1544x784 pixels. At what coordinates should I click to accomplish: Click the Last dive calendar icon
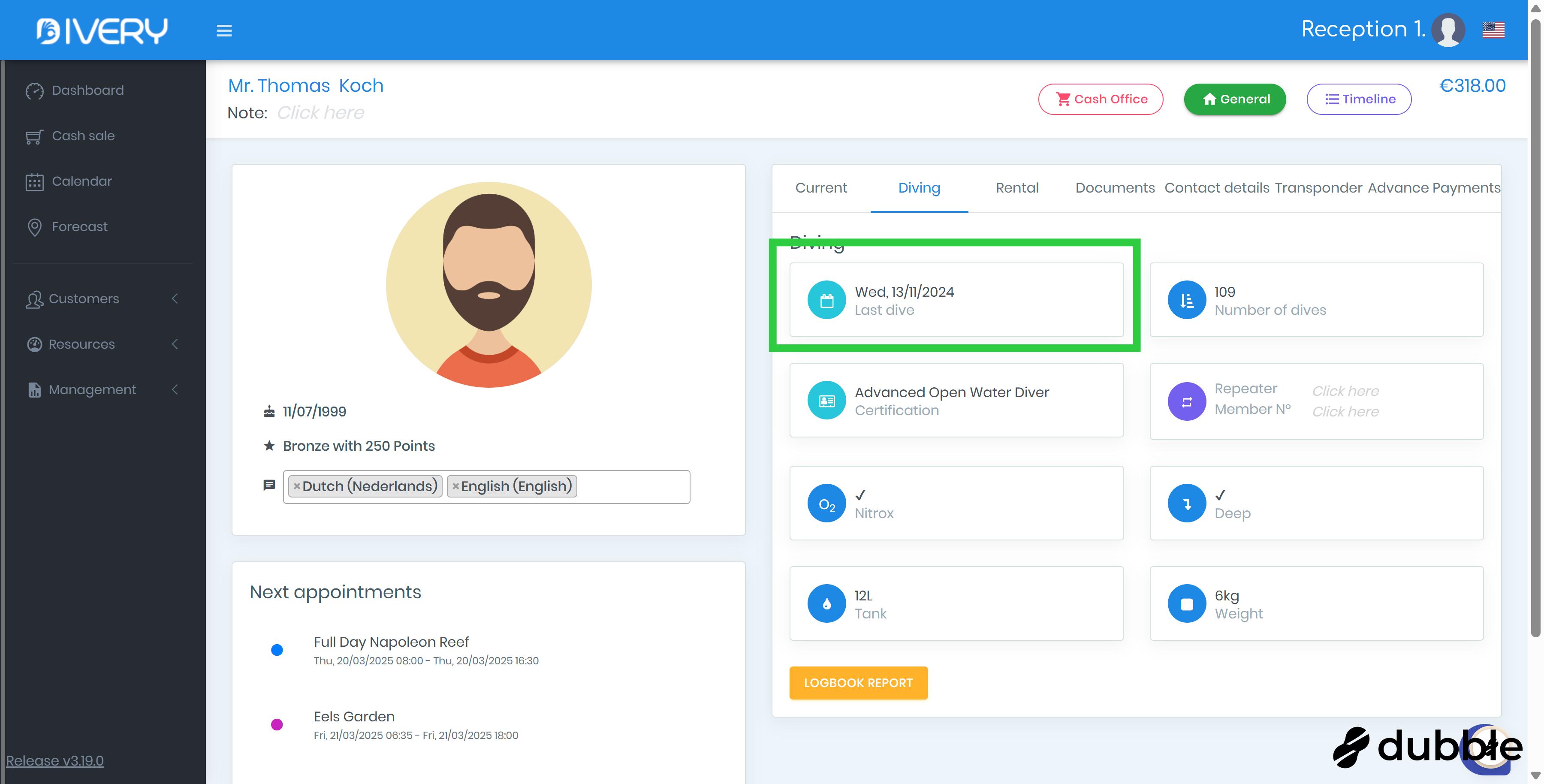pos(826,300)
